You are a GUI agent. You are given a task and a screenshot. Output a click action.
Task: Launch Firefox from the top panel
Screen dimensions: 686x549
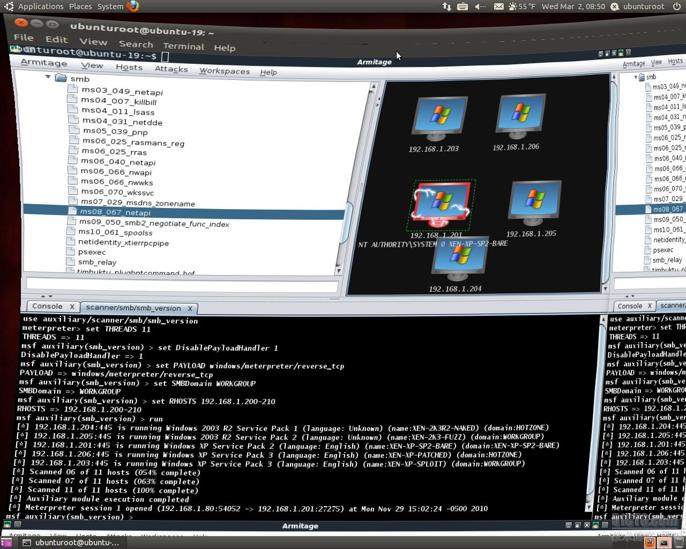[x=133, y=6]
